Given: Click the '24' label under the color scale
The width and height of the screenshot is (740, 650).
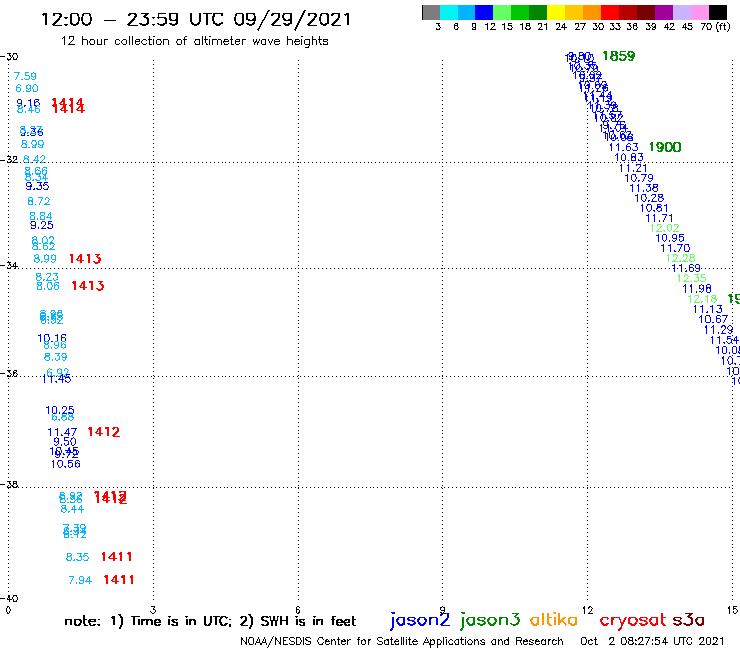Looking at the screenshot, I should pos(561,27).
